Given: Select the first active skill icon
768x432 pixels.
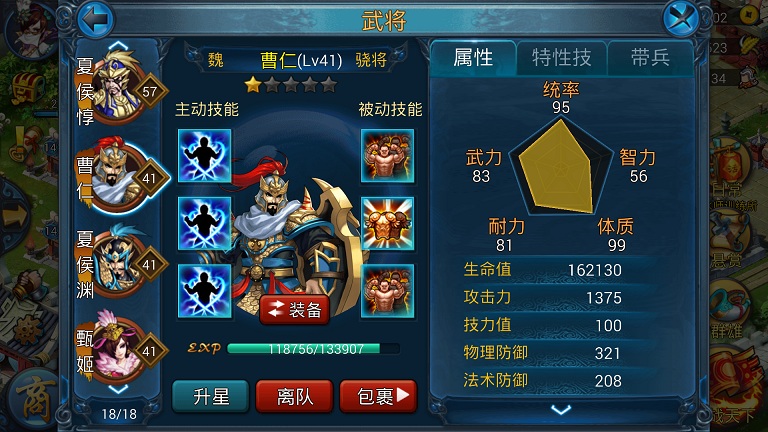Looking at the screenshot, I should tap(204, 156).
